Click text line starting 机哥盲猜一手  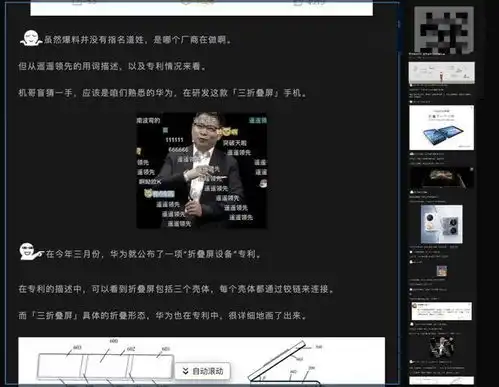162,93
